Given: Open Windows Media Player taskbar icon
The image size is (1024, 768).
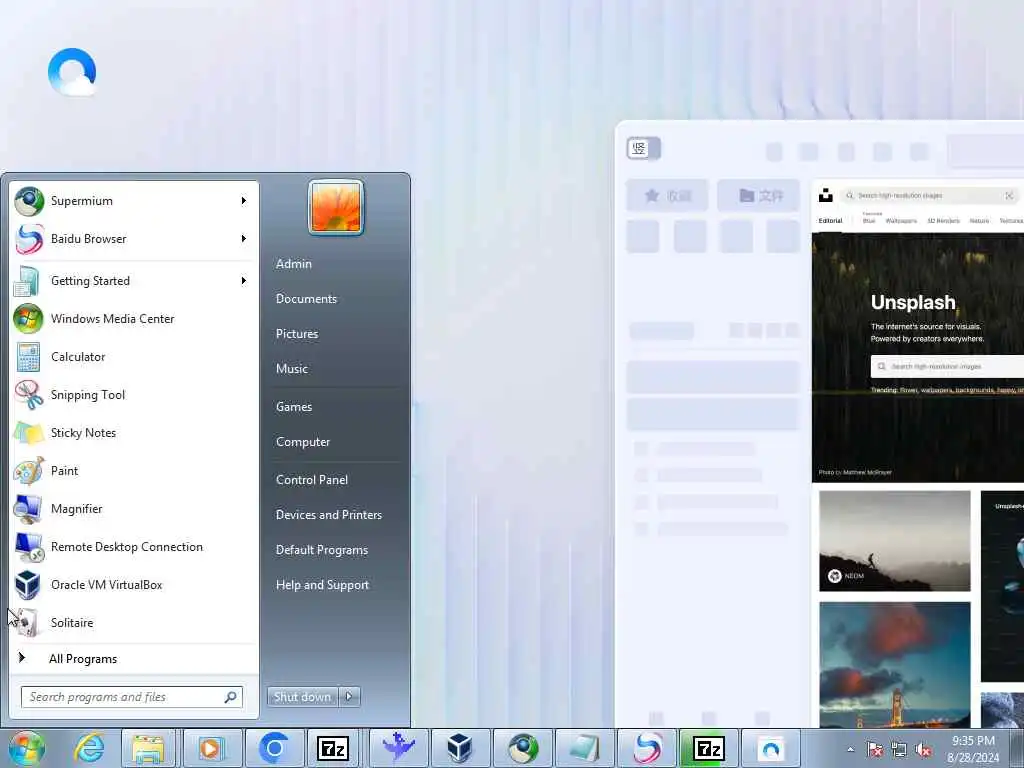Looking at the screenshot, I should (210, 748).
